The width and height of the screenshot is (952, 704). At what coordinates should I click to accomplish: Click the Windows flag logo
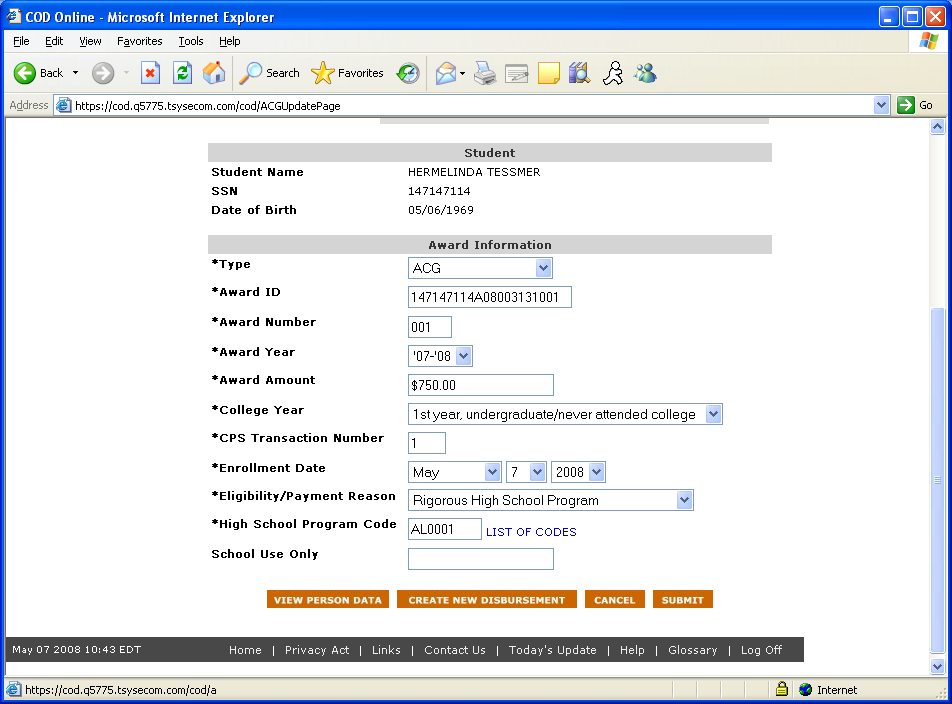coord(928,41)
